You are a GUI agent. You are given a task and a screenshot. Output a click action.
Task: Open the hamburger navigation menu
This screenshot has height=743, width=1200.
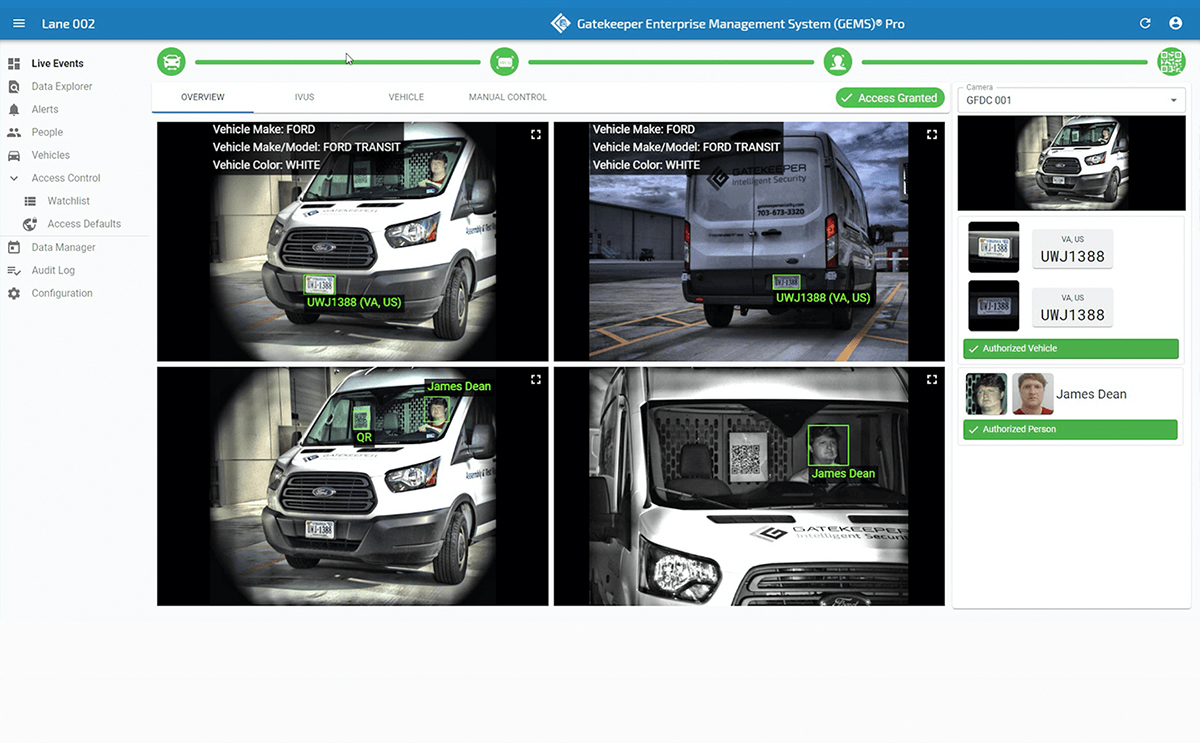pos(19,23)
